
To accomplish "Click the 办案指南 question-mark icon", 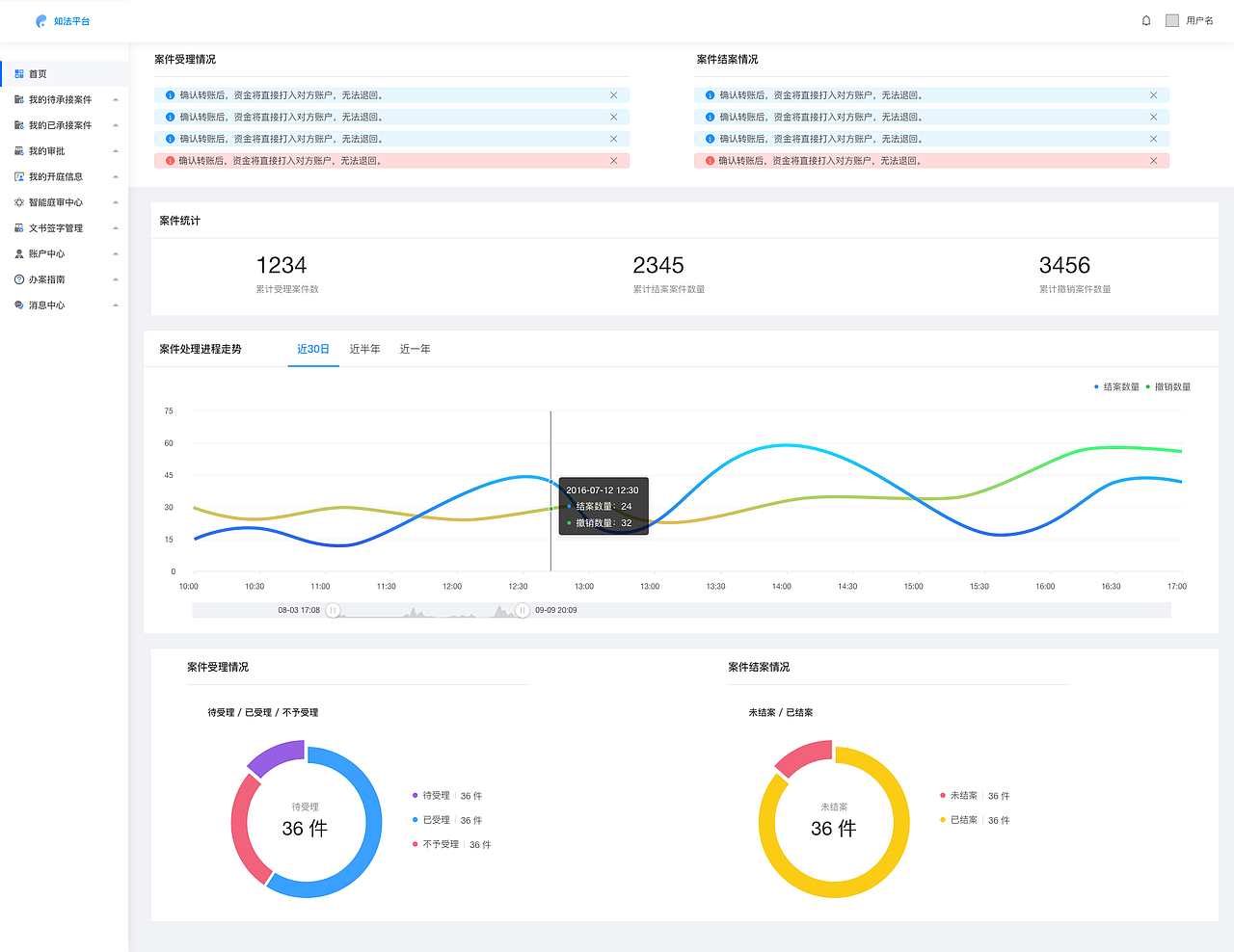I will pyautogui.click(x=19, y=279).
